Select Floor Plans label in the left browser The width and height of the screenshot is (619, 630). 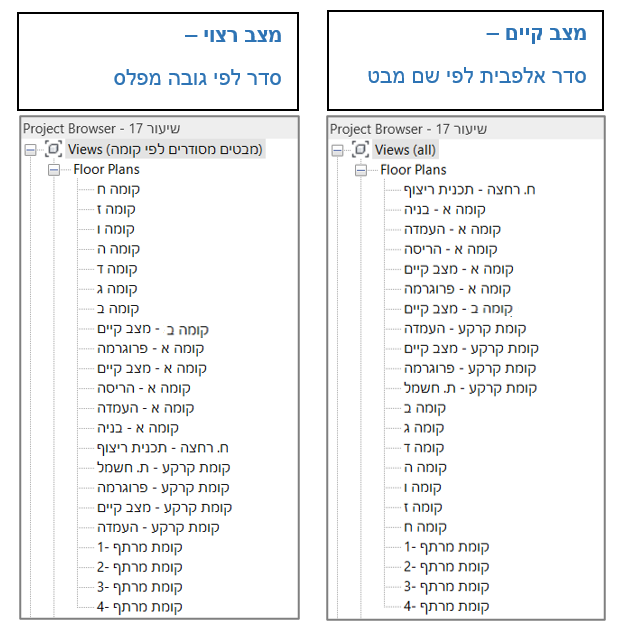pyautogui.click(x=106, y=170)
